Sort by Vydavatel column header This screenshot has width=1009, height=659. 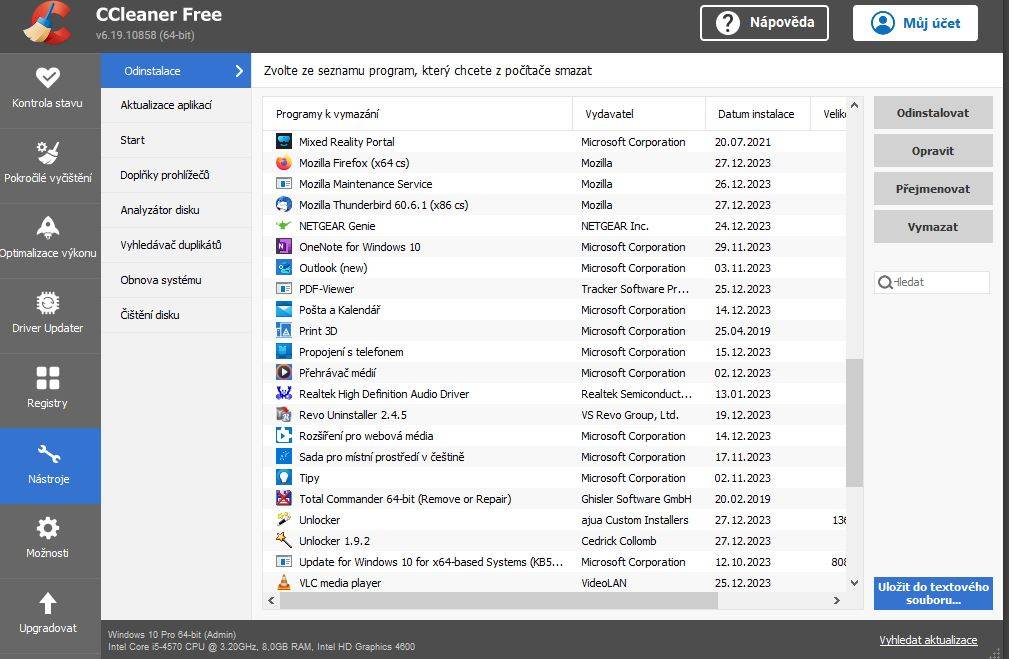(639, 114)
